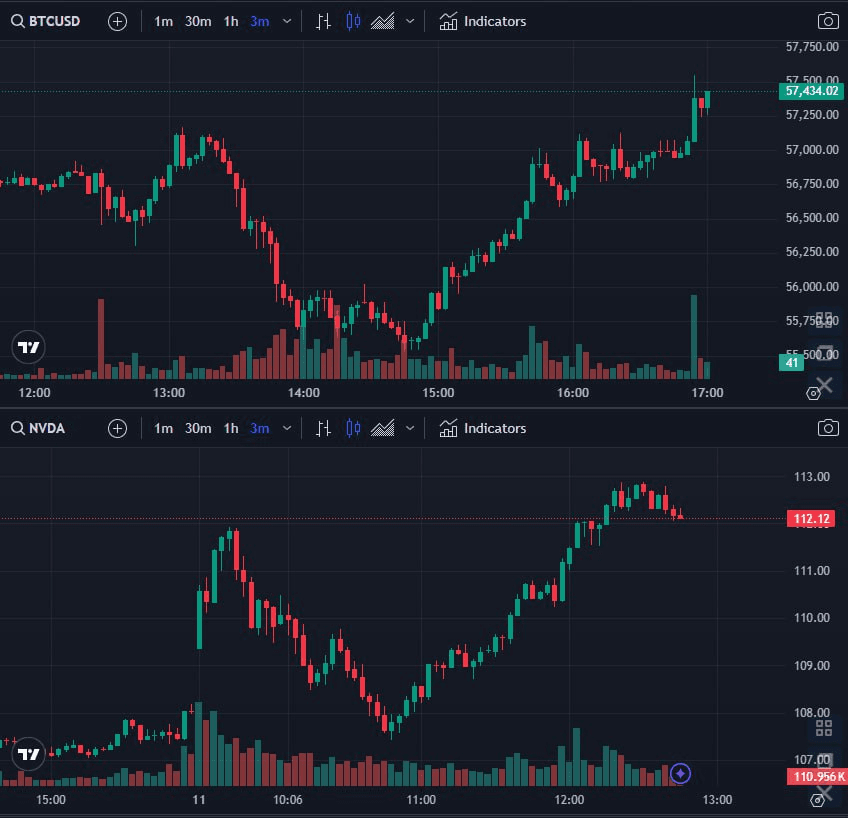Switch the BTCUSD chart to 30m interval
Viewport: 848px width, 818px height.
(x=198, y=22)
